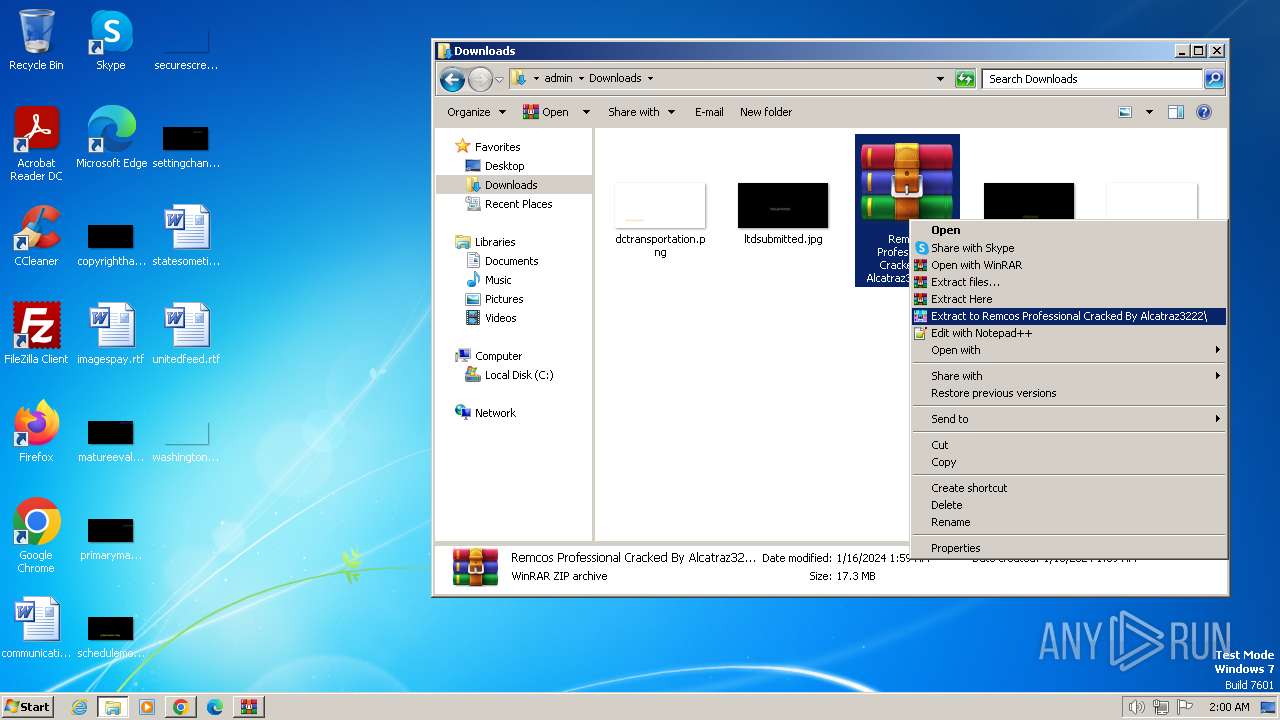Click the taskbar clock showing 2:00 AM
Image resolution: width=1280 pixels, height=720 pixels.
click(1229, 707)
